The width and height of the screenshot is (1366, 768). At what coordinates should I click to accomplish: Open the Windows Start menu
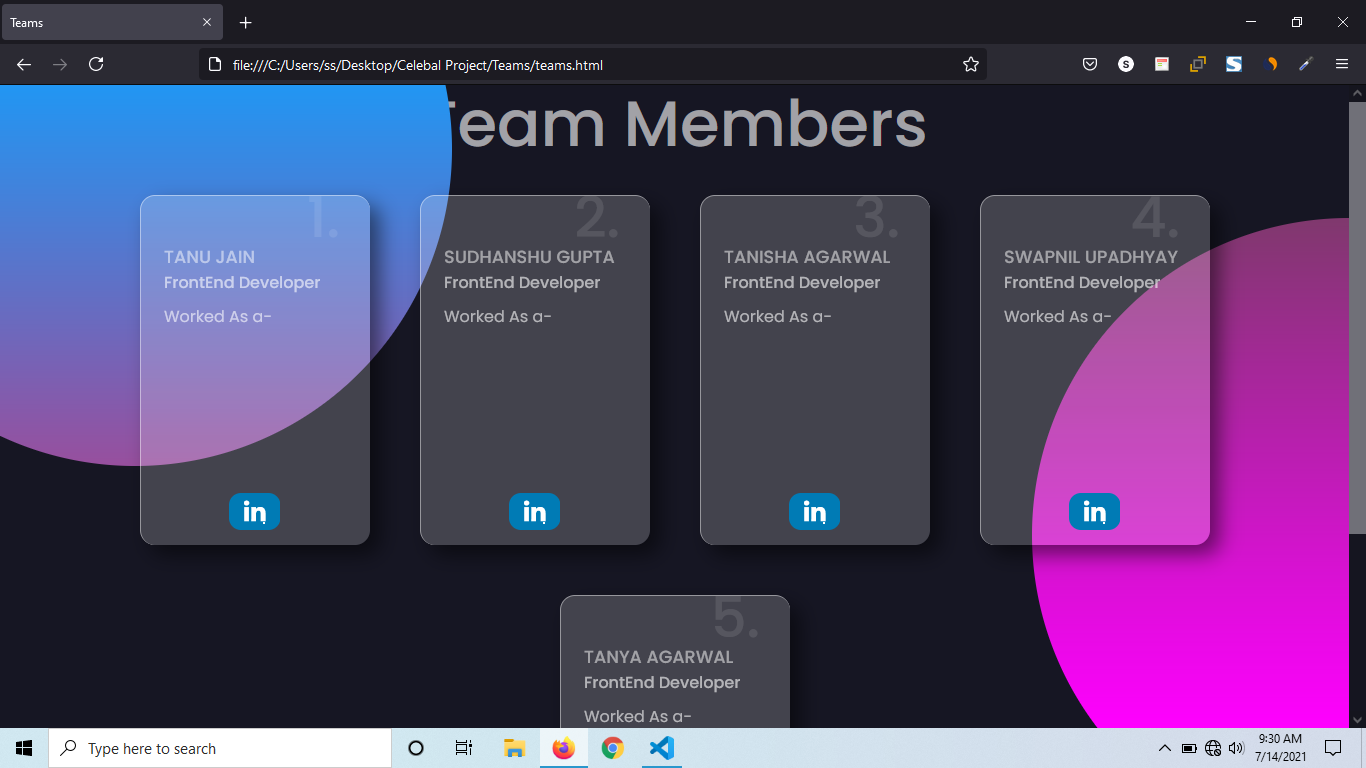24,748
